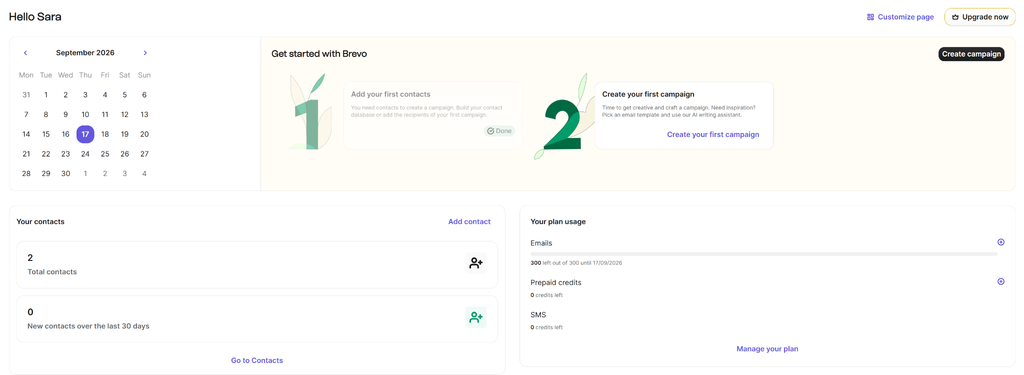Select September 13 in calendar
Image resolution: width=1024 pixels, height=375 pixels.
coord(144,114)
